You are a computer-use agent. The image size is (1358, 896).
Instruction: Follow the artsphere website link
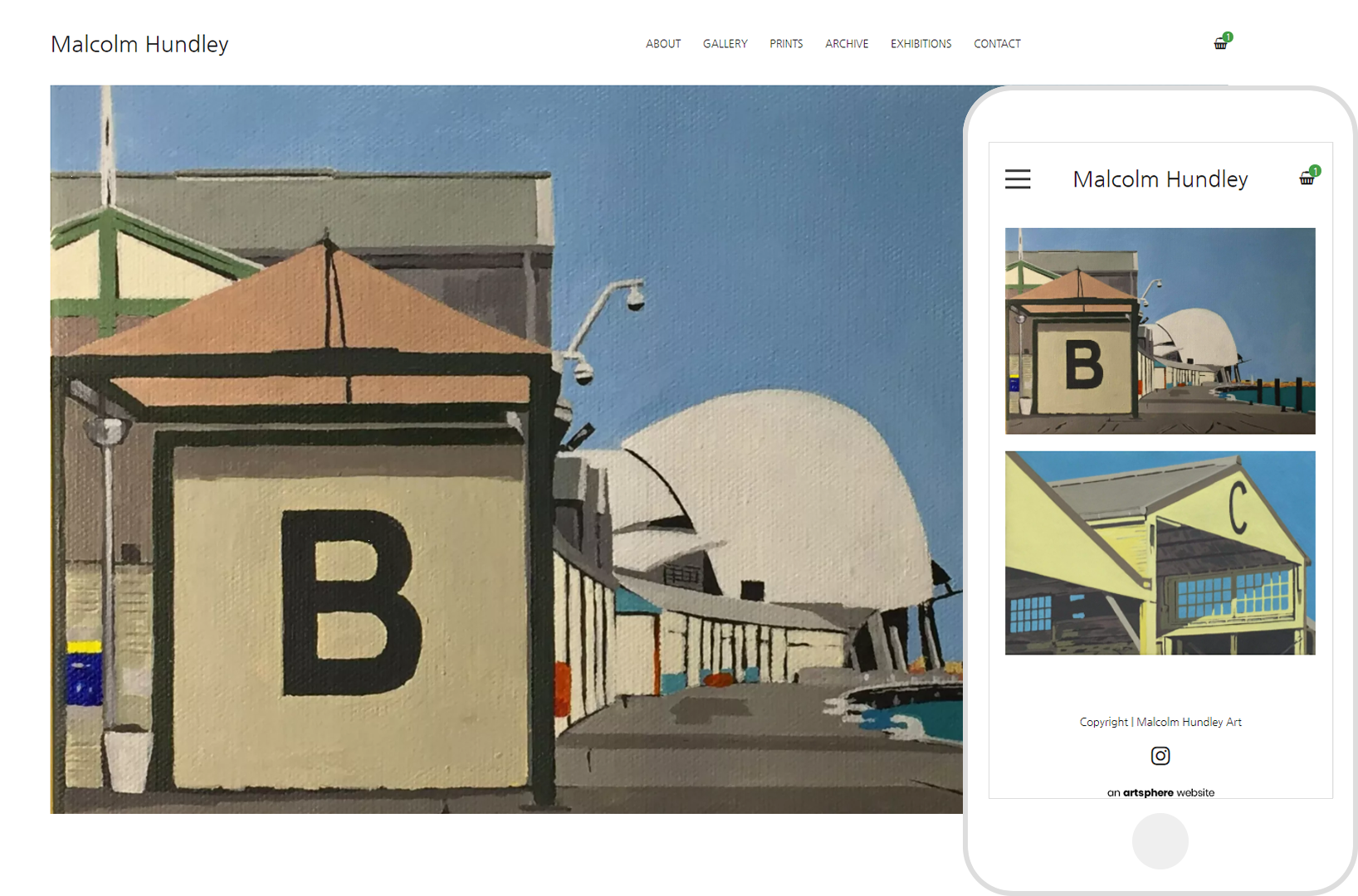pos(1160,792)
